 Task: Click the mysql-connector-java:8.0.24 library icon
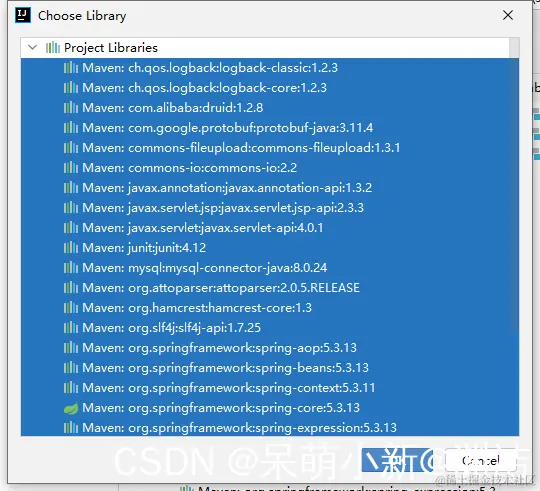tap(71, 268)
